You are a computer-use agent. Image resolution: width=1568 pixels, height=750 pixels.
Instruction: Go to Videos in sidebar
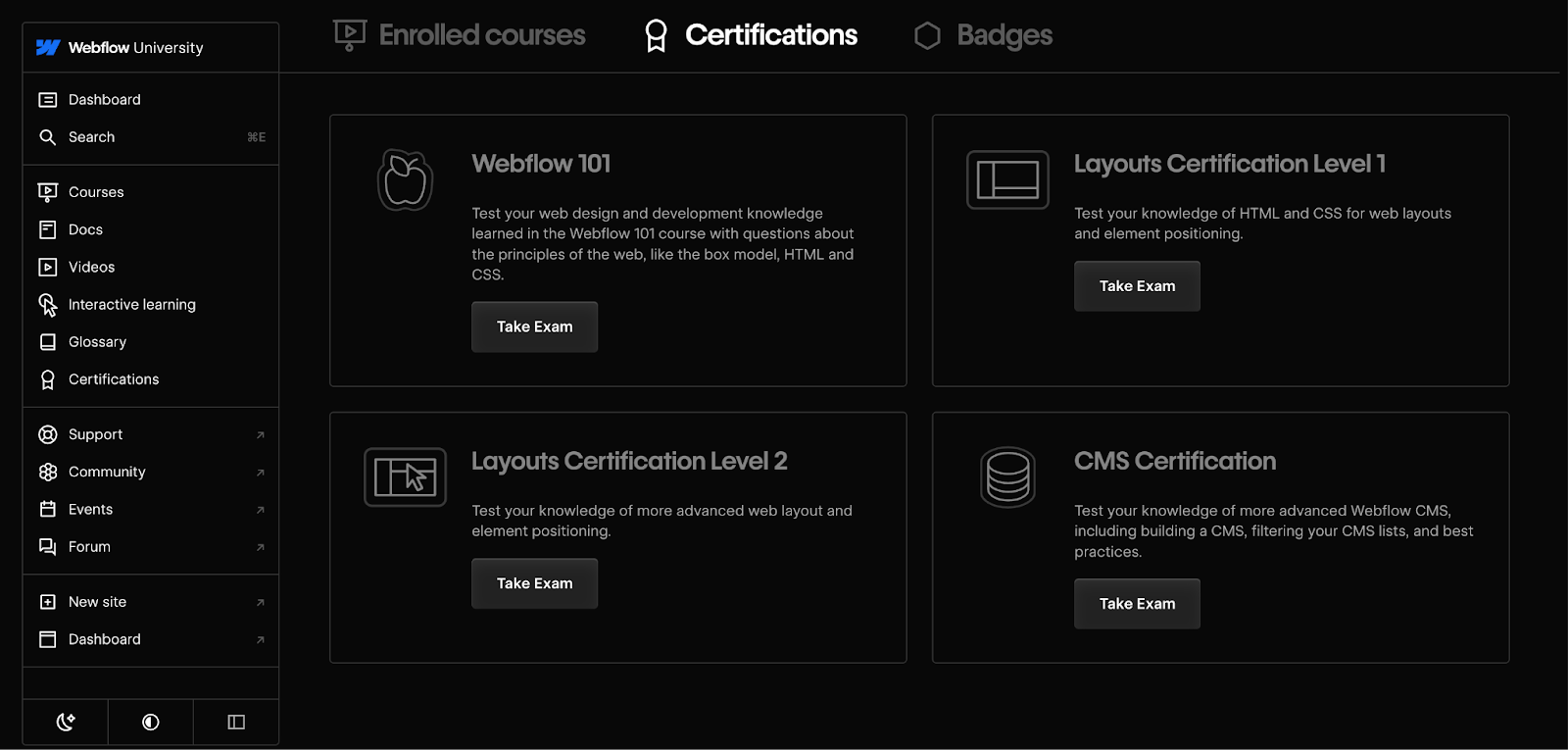(x=91, y=267)
